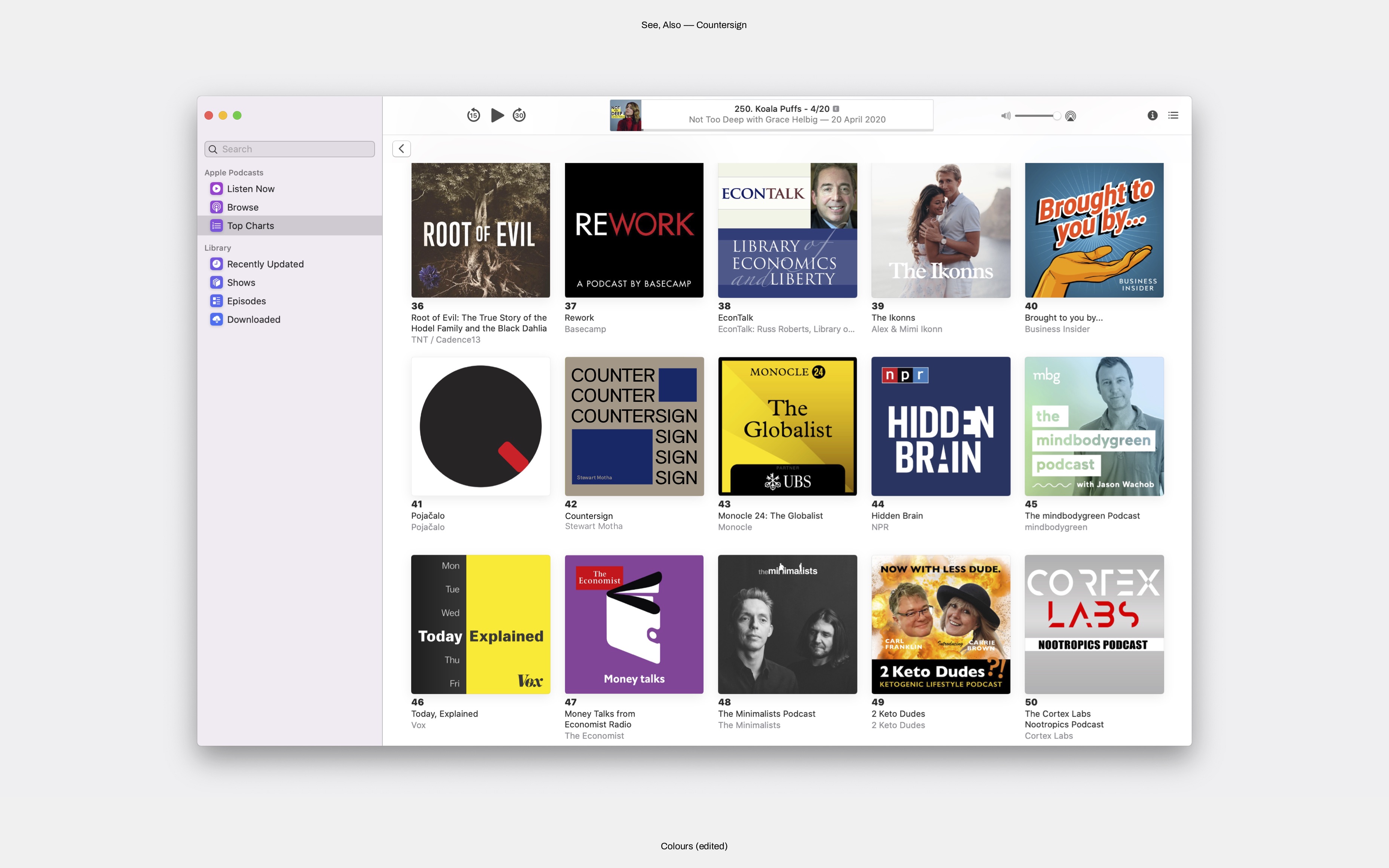
Task: Click the Browse sidebar icon
Action: (216, 207)
